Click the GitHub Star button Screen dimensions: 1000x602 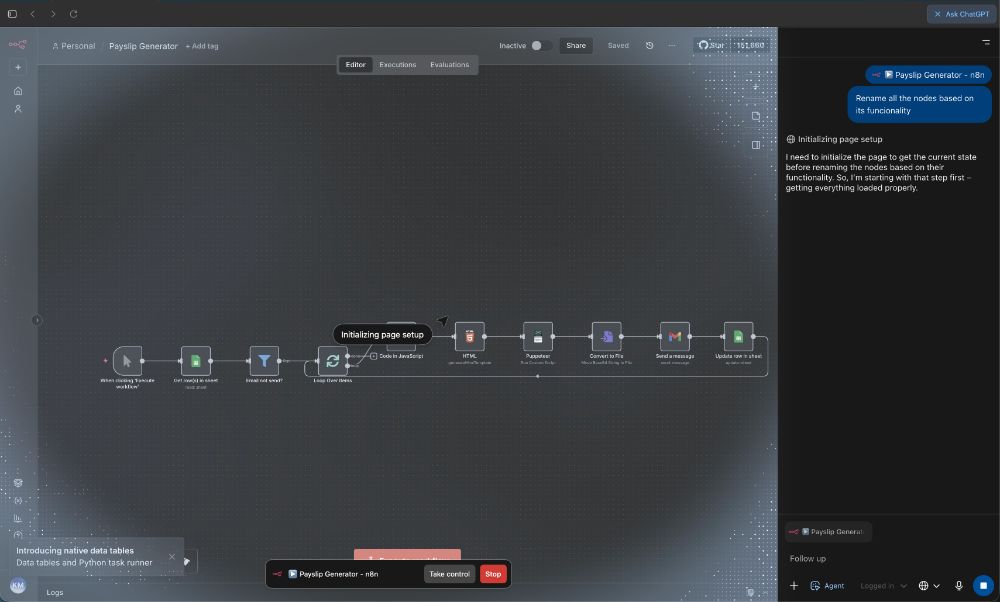[x=711, y=45]
